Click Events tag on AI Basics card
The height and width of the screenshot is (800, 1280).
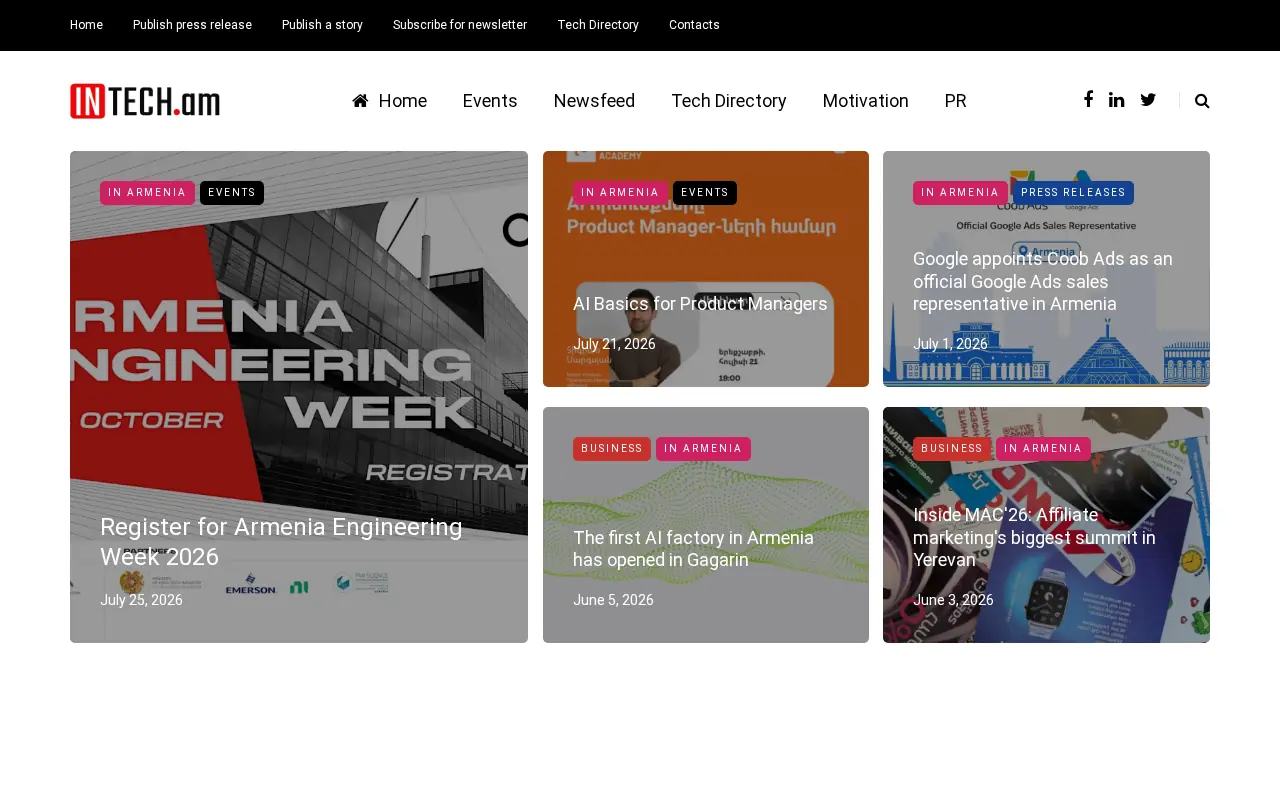tap(705, 193)
